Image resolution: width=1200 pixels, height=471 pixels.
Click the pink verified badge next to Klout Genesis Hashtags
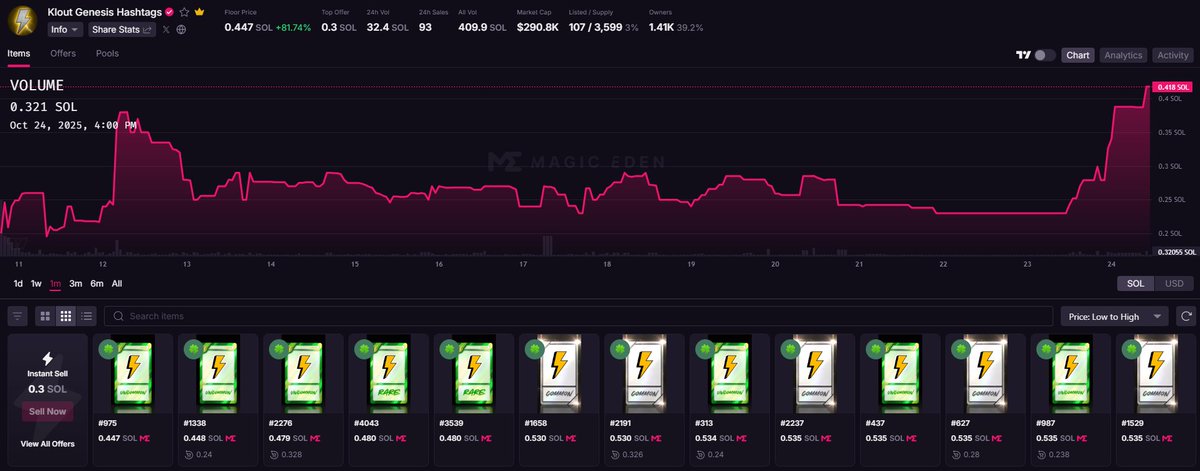coord(170,12)
